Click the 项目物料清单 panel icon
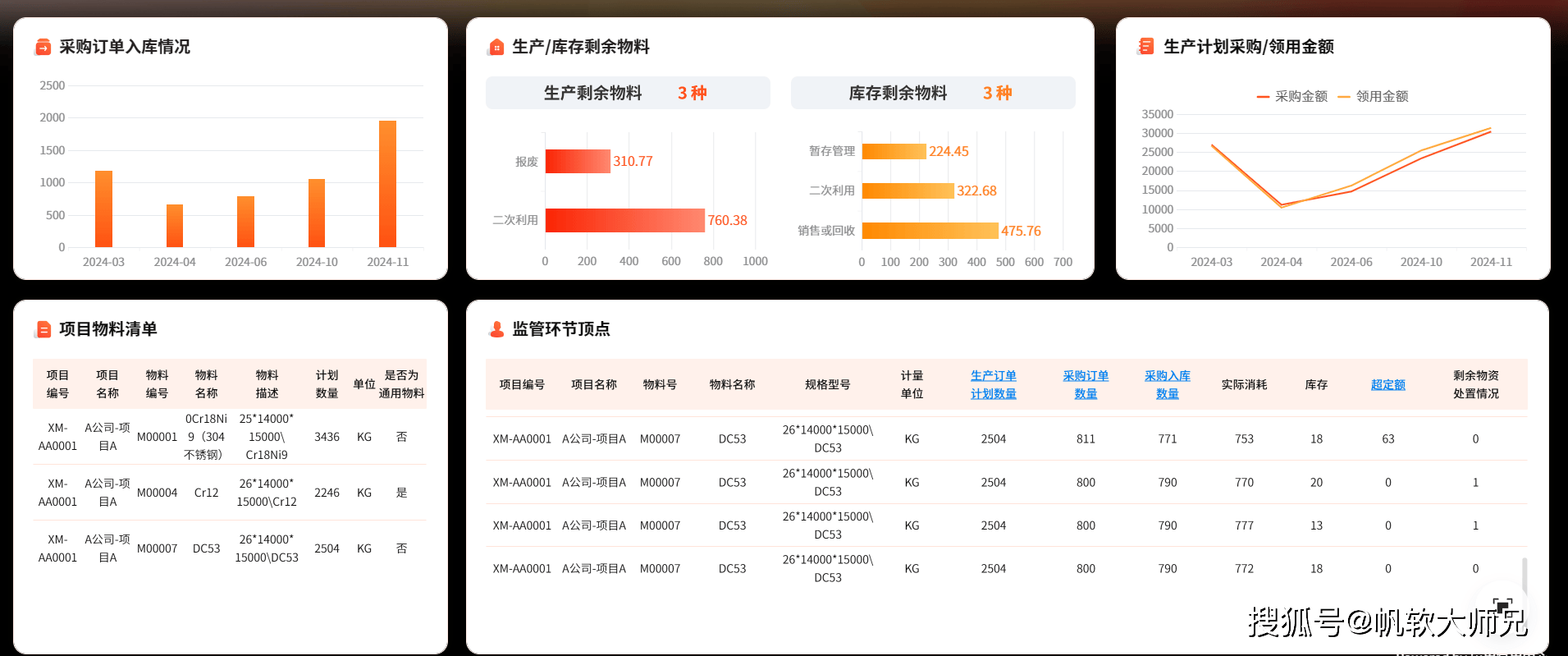1568x656 pixels. (x=43, y=330)
